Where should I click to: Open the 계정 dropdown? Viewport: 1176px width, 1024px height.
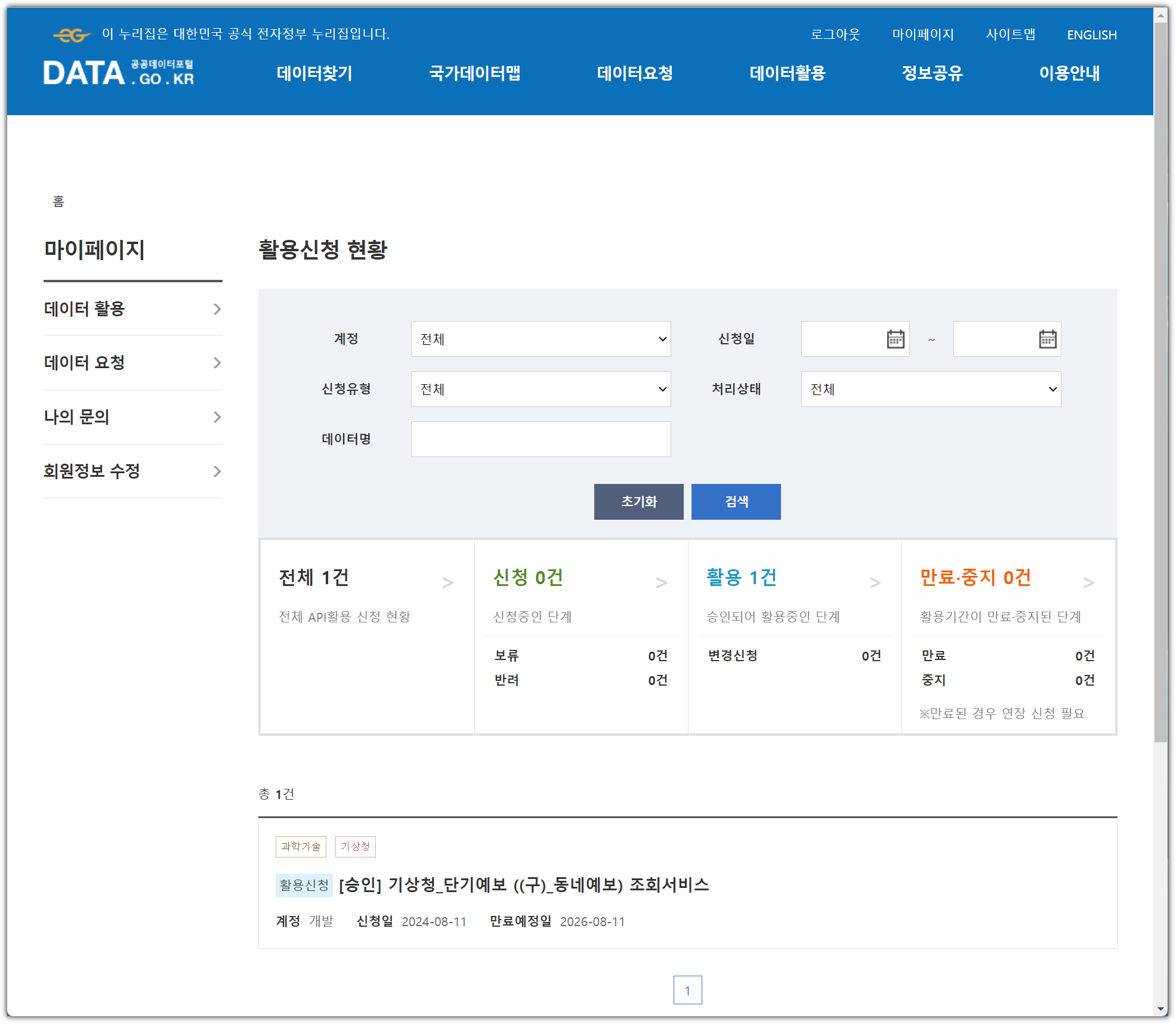click(541, 339)
